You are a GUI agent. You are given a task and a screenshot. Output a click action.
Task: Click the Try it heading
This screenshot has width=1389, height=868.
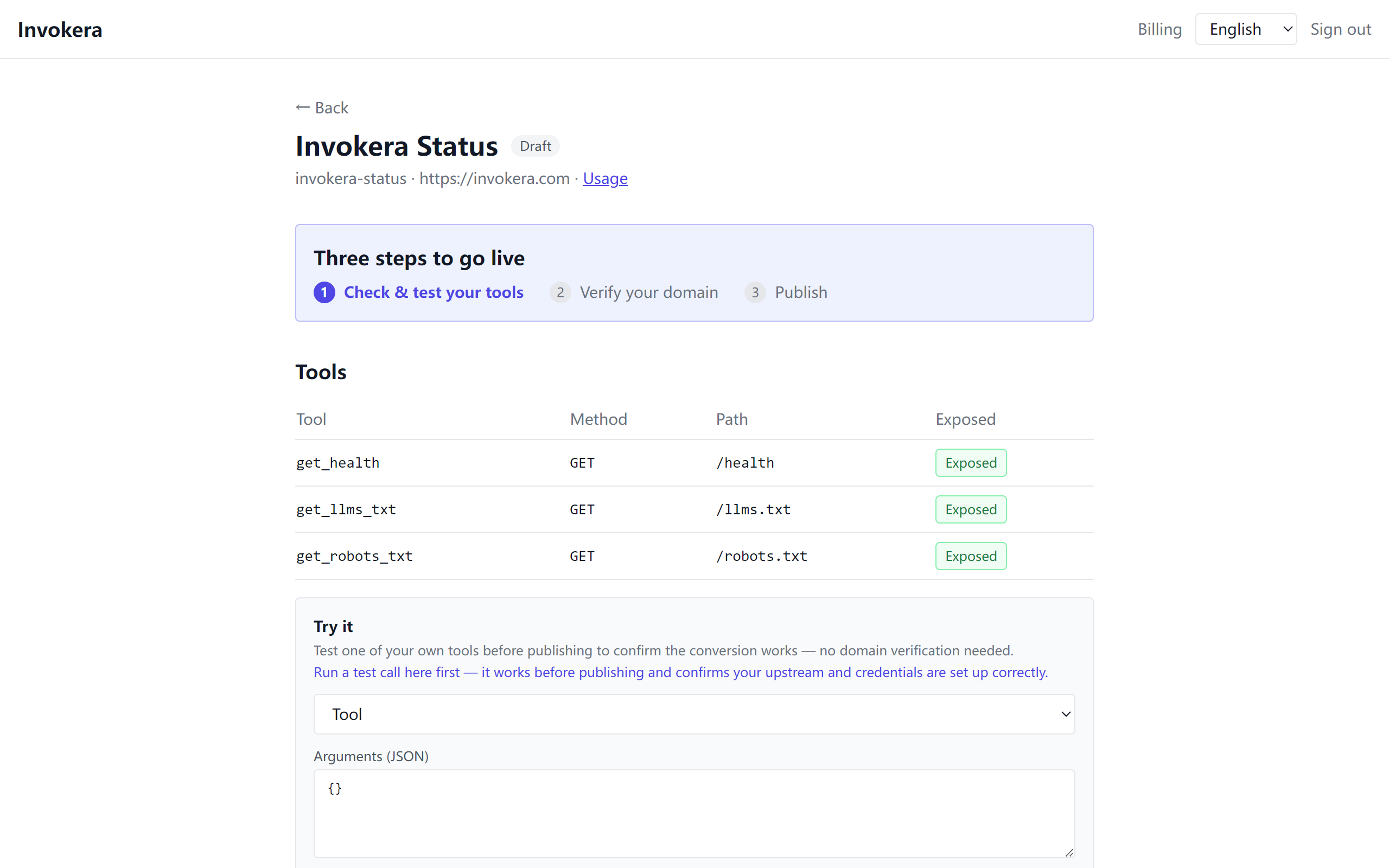coord(333,626)
